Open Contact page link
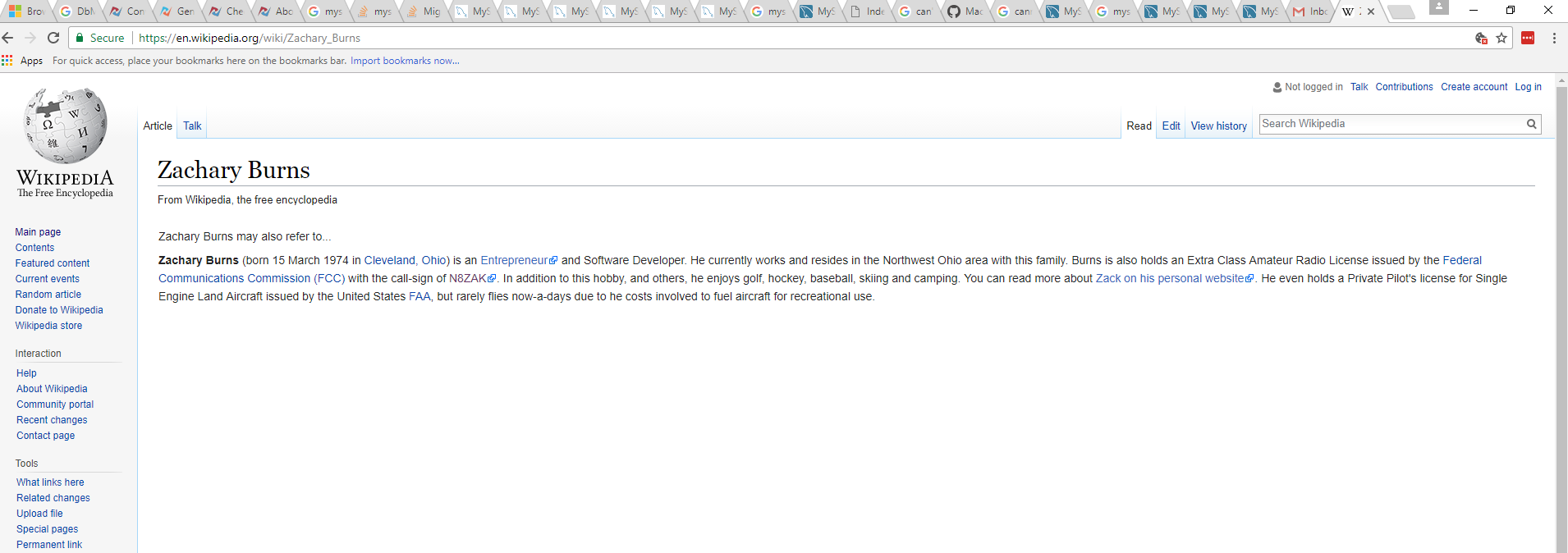The image size is (1568, 553). [45, 436]
